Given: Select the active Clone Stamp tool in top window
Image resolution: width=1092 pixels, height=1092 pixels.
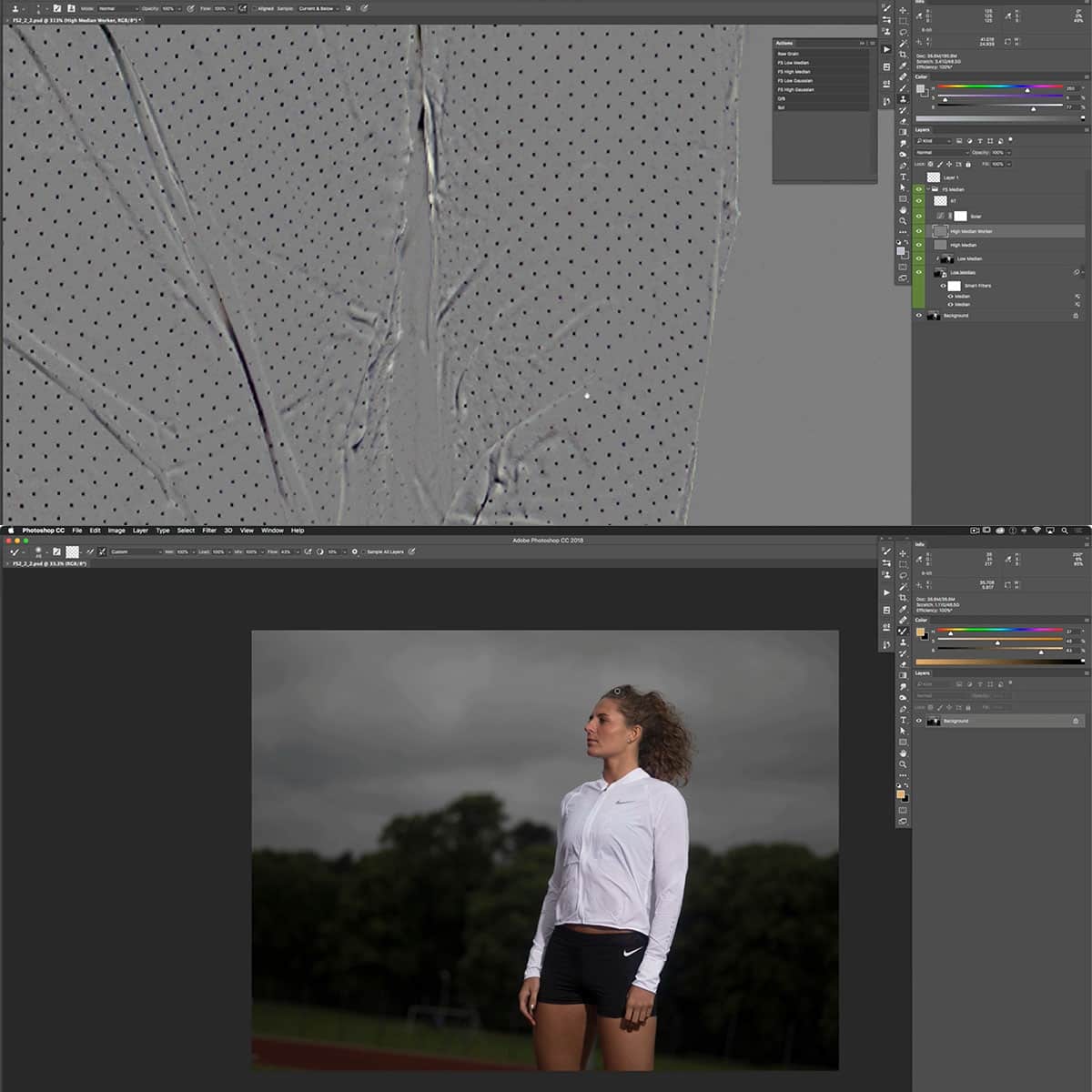Looking at the screenshot, I should 903,98.
